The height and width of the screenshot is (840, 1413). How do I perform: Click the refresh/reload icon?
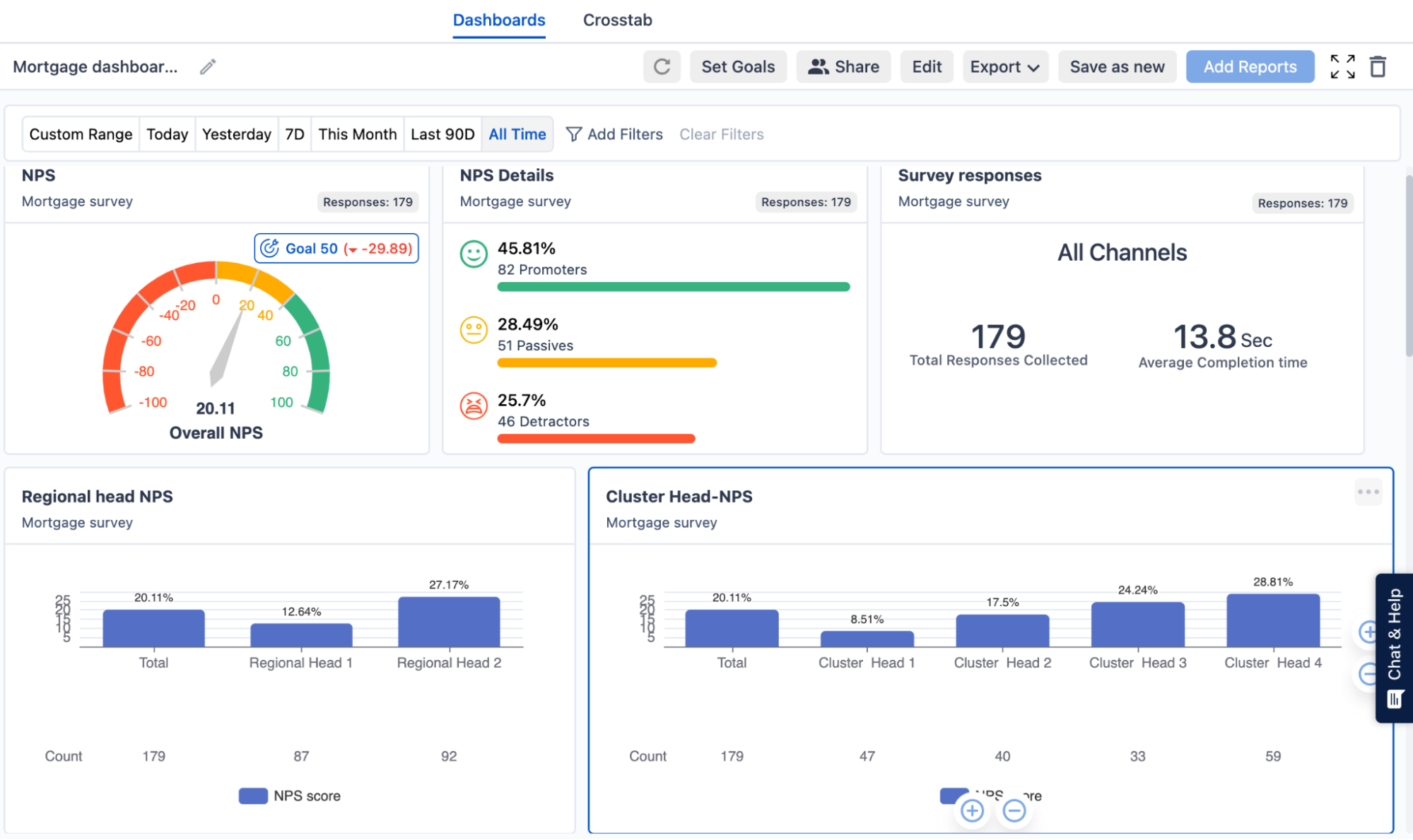click(662, 67)
